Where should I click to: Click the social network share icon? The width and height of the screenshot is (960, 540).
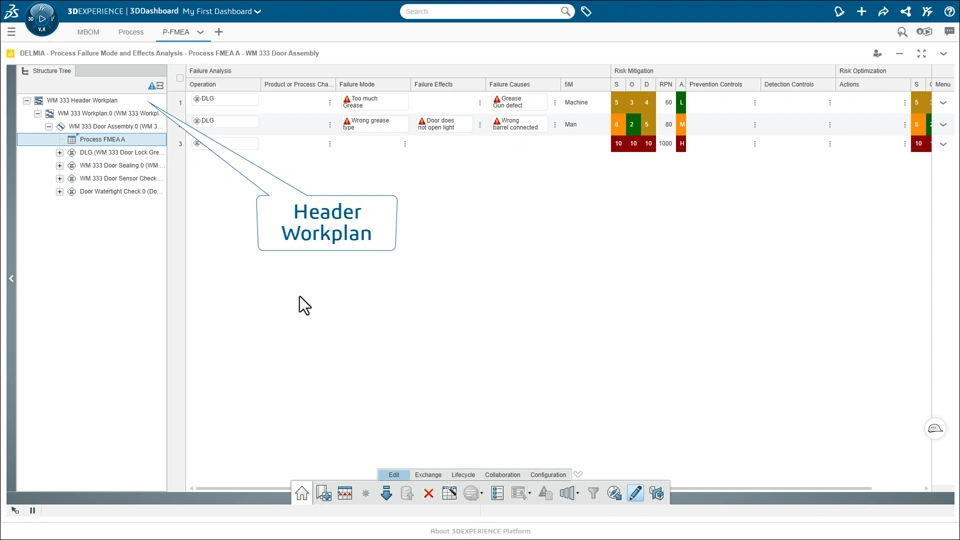tap(906, 11)
